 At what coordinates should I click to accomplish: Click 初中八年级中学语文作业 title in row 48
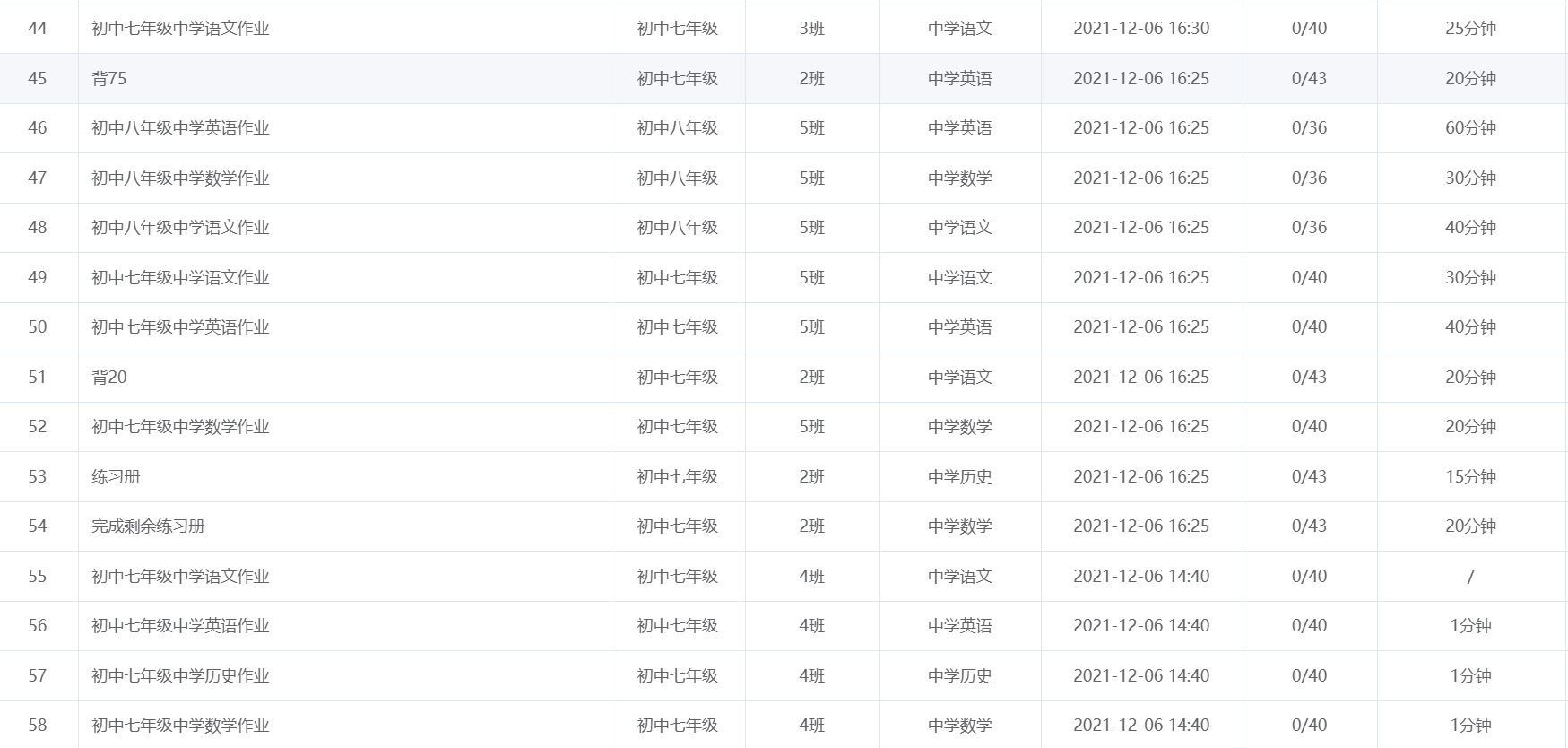(180, 228)
